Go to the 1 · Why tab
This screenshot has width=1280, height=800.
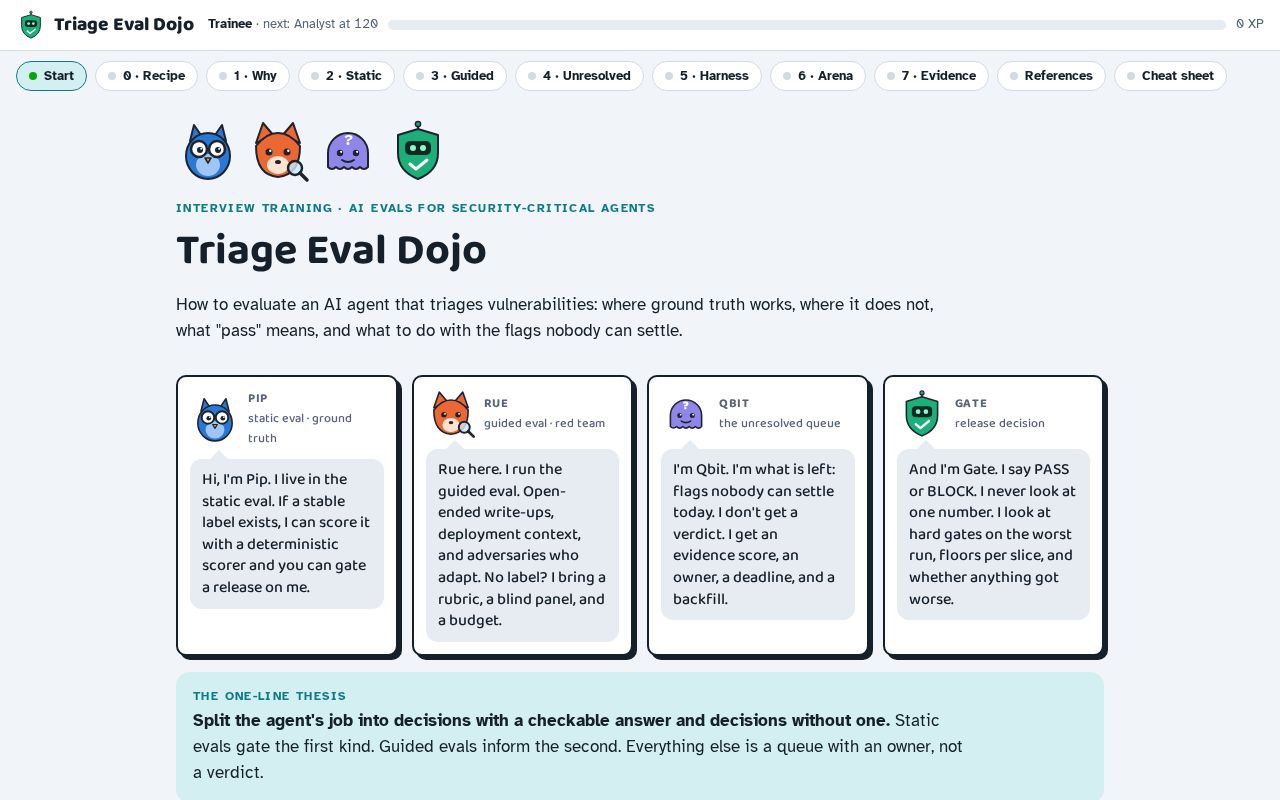248,76
